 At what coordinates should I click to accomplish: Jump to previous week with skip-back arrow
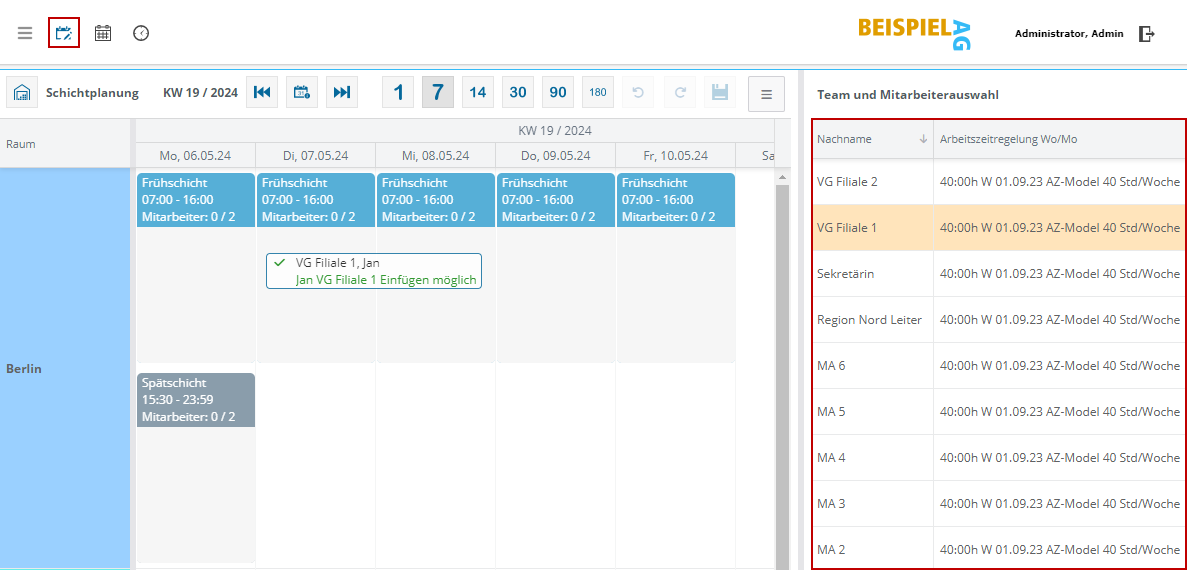click(x=262, y=92)
